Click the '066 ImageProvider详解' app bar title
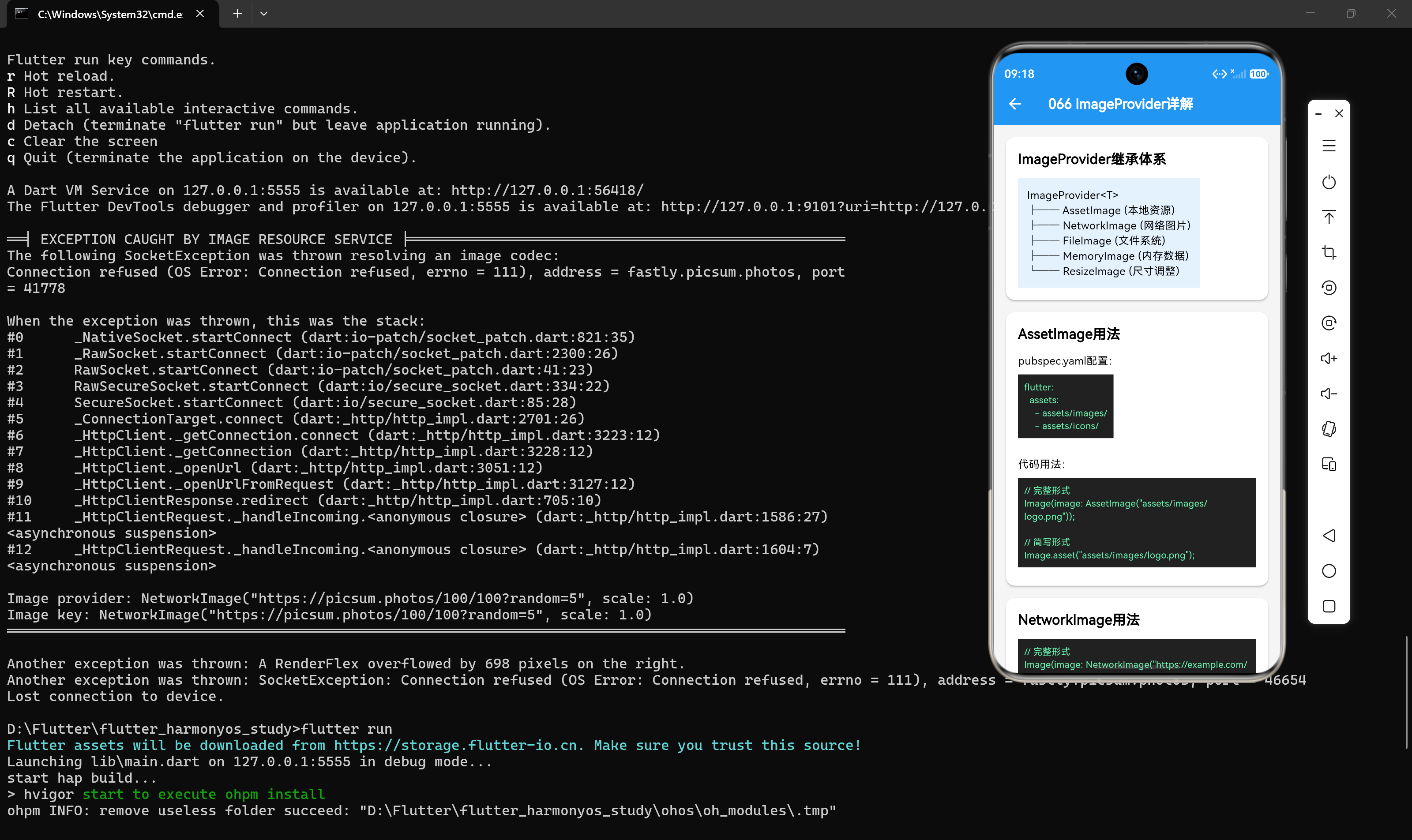The width and height of the screenshot is (1412, 840). coord(1120,104)
